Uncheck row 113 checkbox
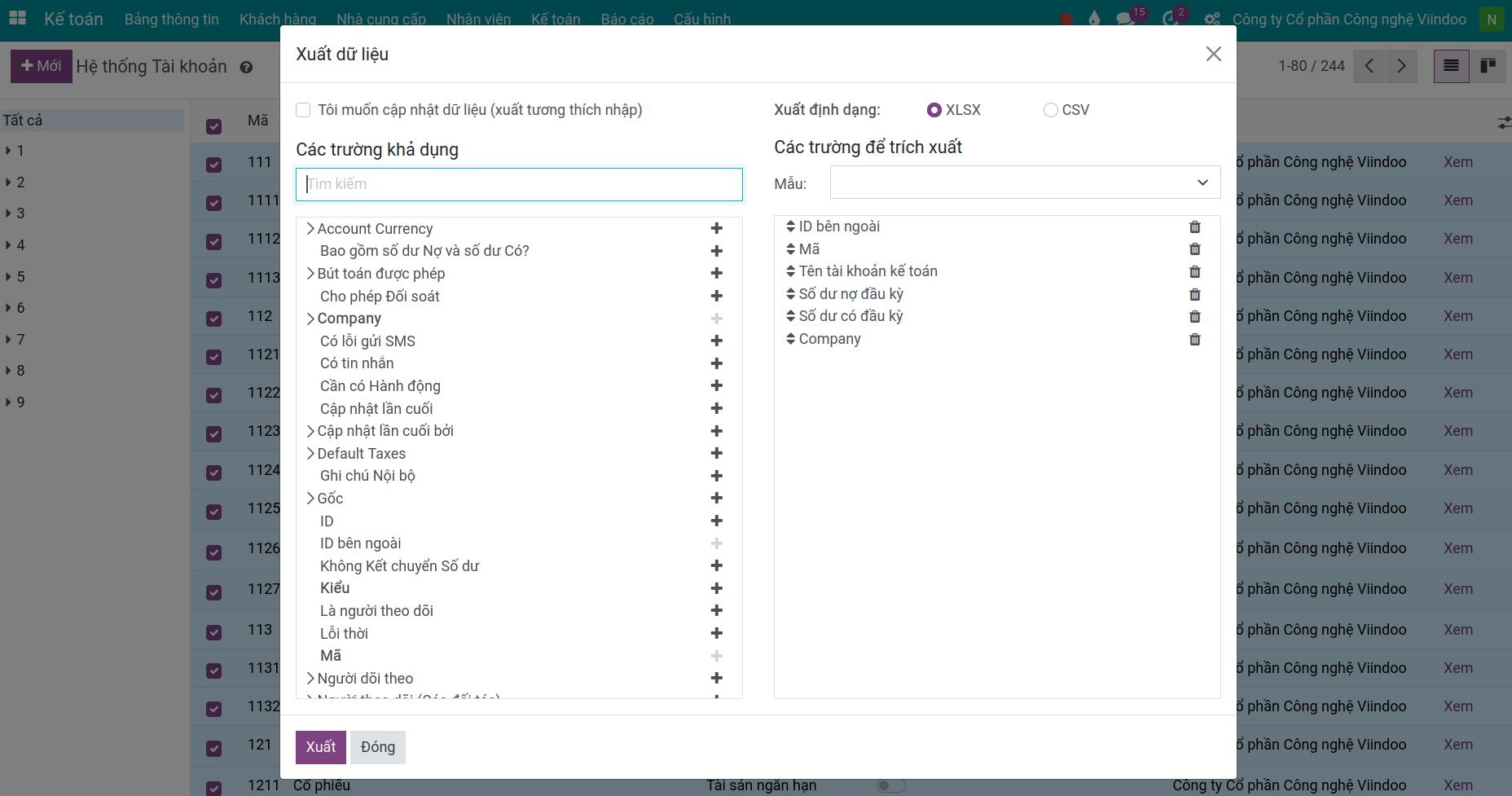Viewport: 1512px width, 796px height. [214, 632]
